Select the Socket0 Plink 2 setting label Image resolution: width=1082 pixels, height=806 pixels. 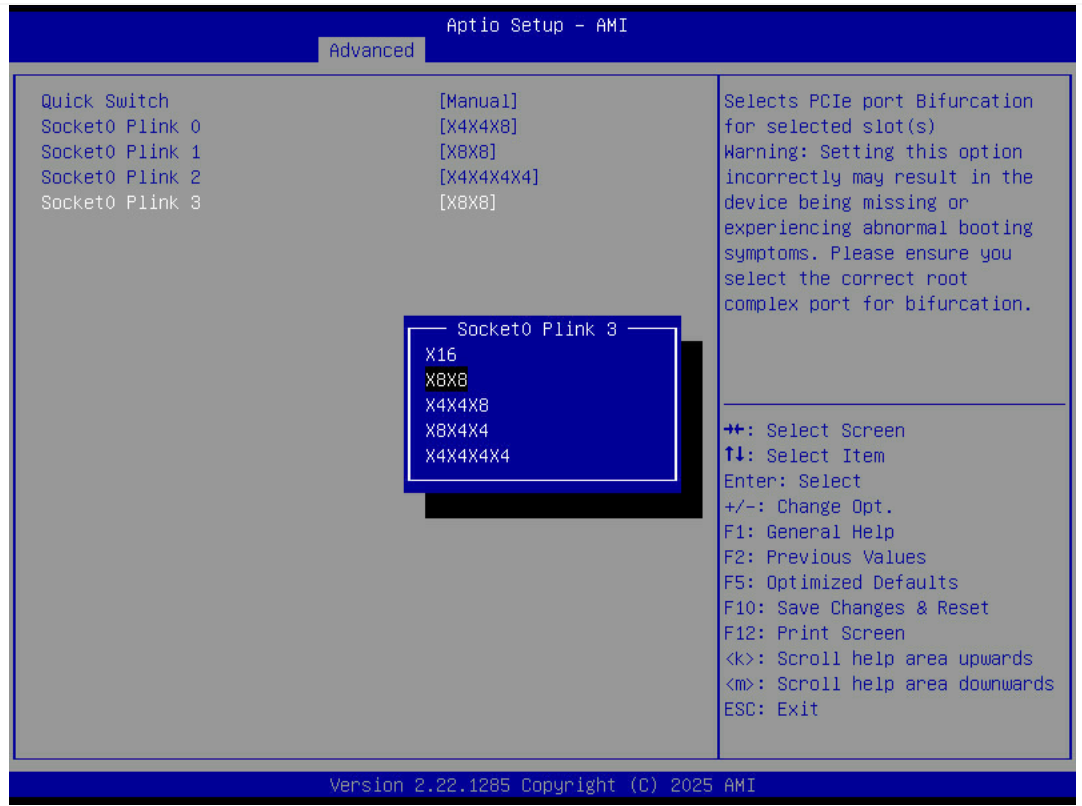click(x=121, y=177)
